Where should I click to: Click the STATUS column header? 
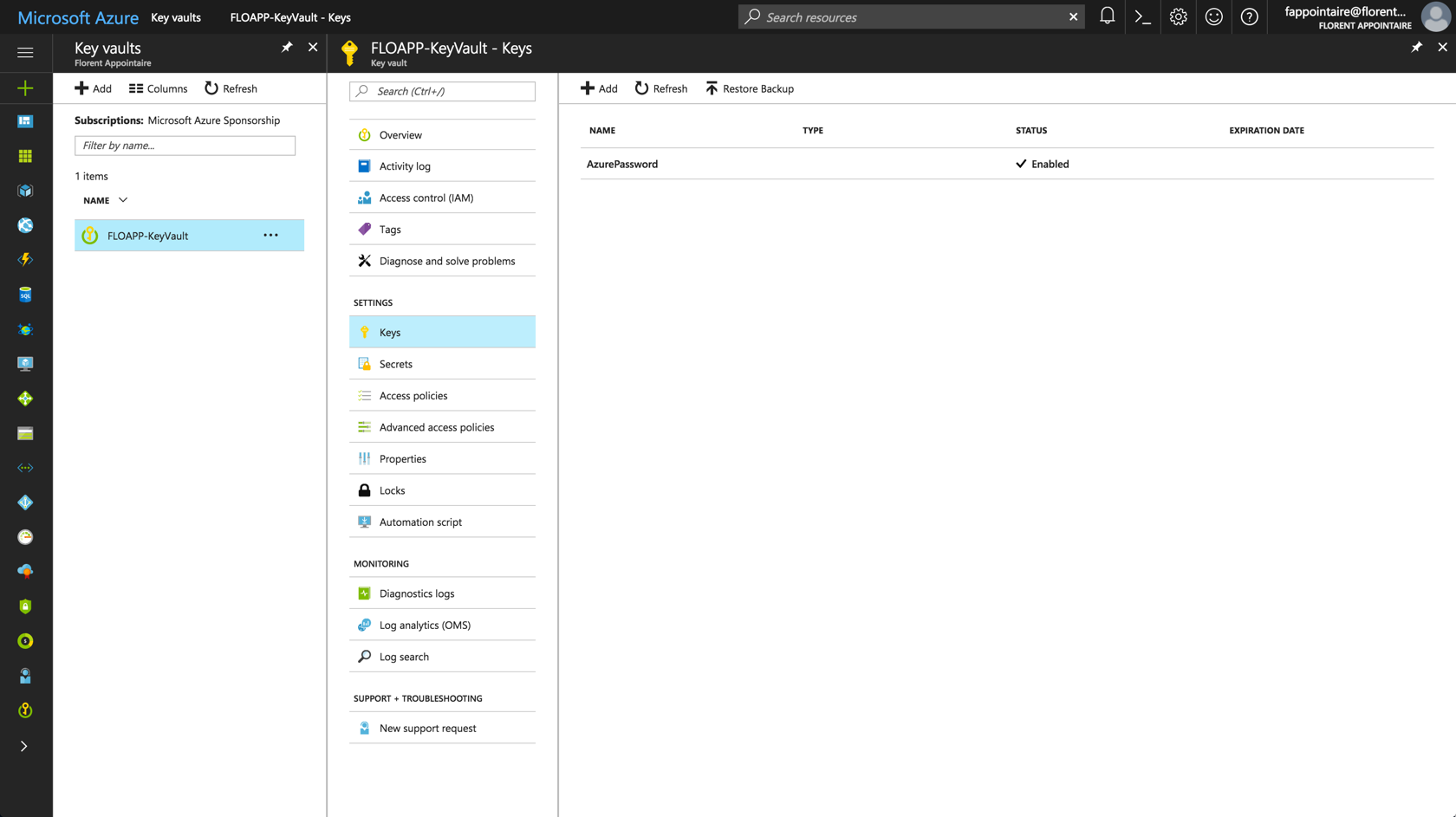pyautogui.click(x=1031, y=130)
